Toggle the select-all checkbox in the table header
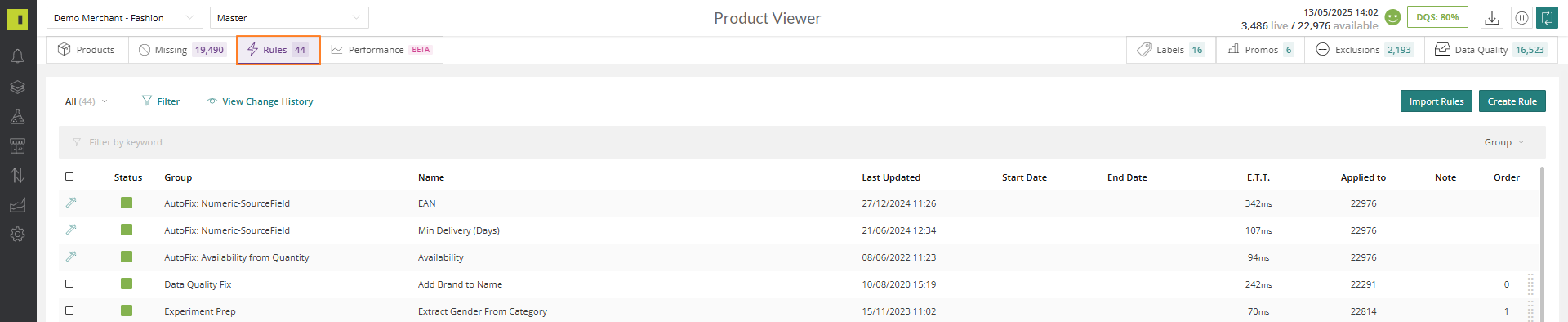 [x=69, y=177]
